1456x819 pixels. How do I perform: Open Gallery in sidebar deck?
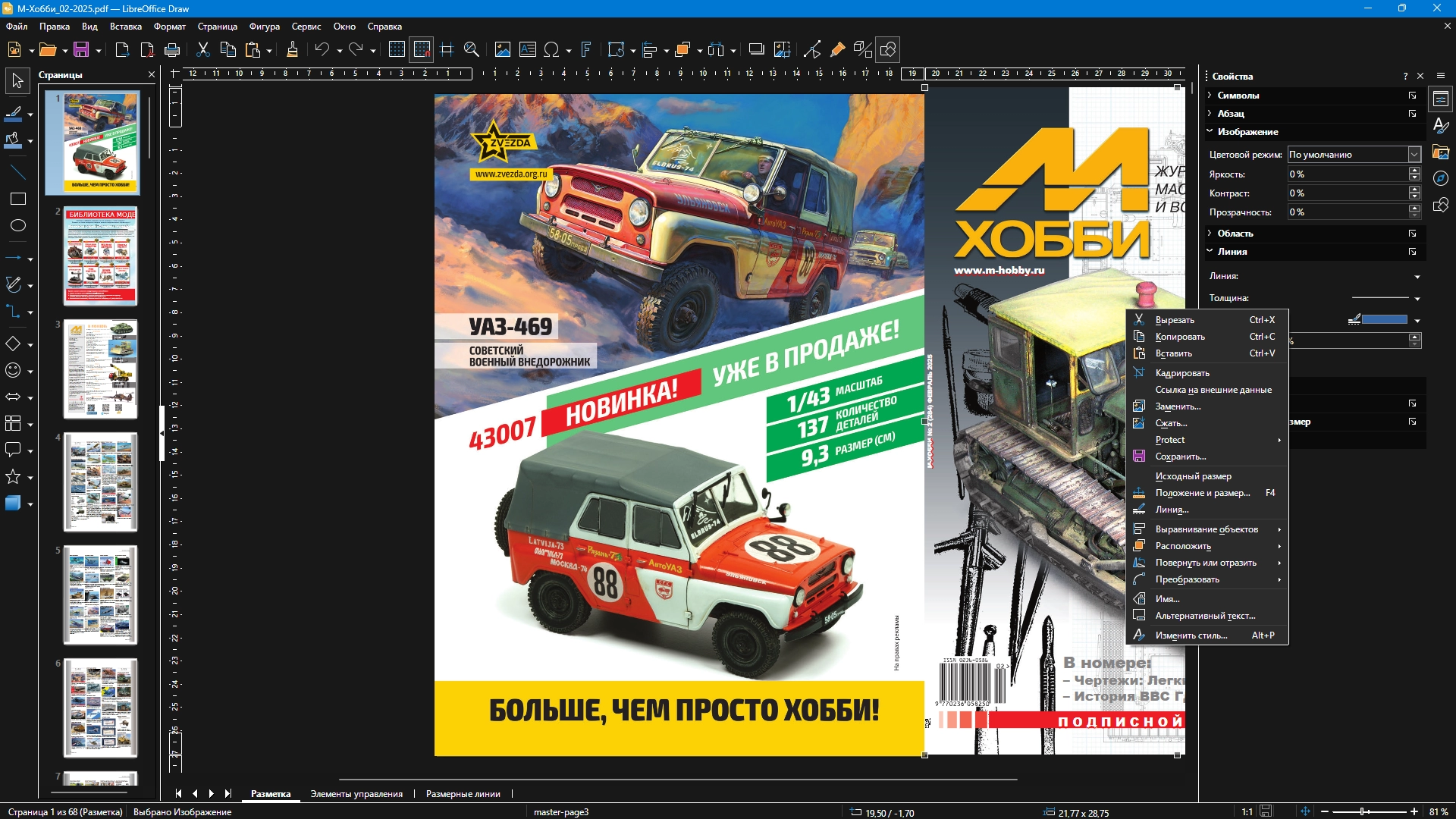1441,152
